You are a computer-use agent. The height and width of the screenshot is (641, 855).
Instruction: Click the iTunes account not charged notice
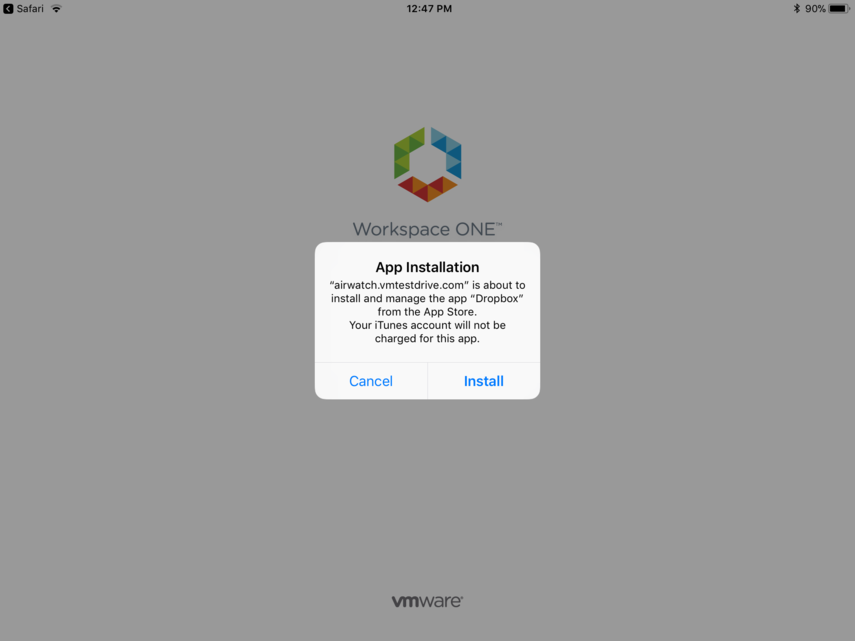coord(428,332)
